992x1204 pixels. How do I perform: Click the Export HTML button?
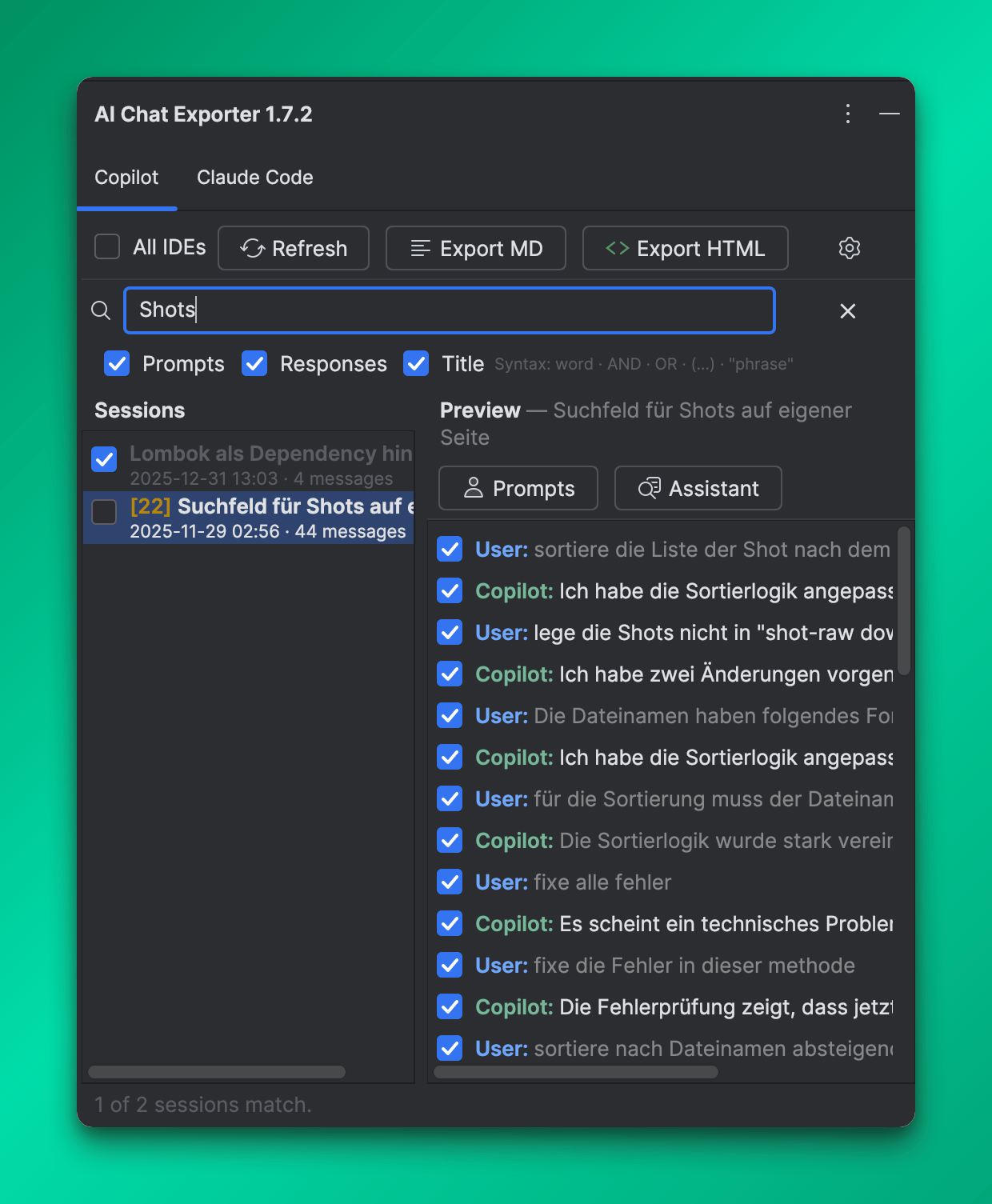pyautogui.click(x=686, y=248)
